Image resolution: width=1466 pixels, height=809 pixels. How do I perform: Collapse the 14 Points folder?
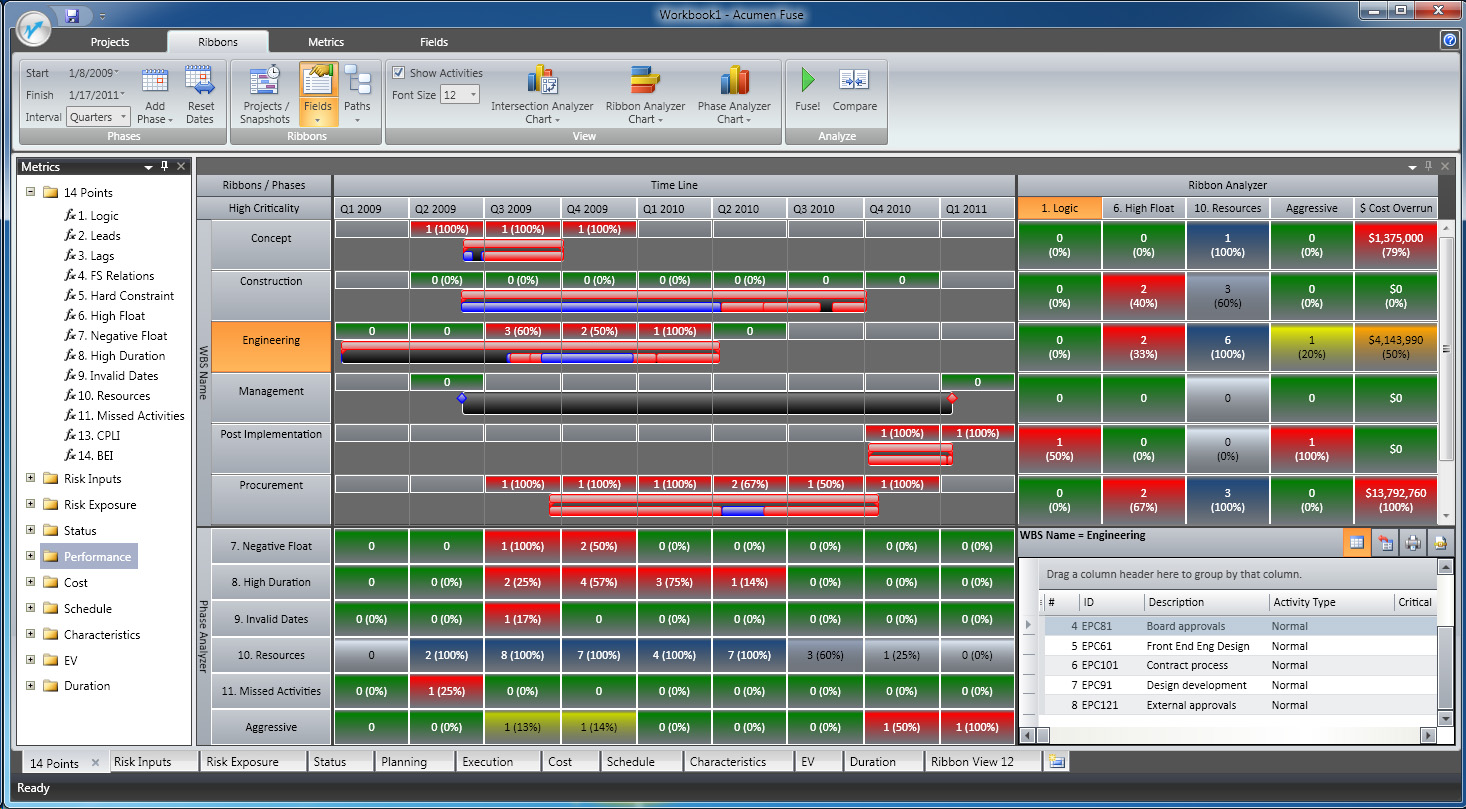[31, 192]
